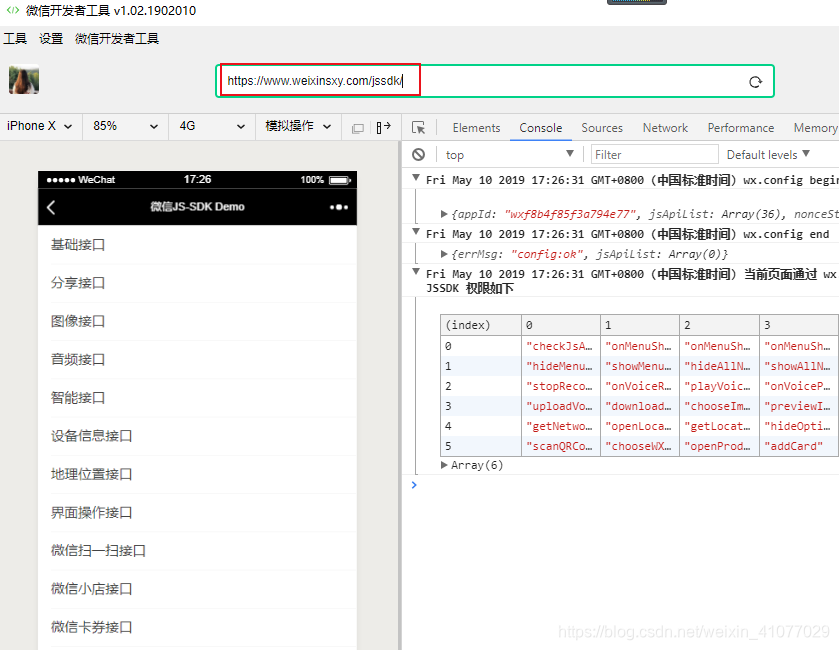The image size is (839, 650).
Task: Click the "openLoca…" table cell
Action: (x=640, y=426)
